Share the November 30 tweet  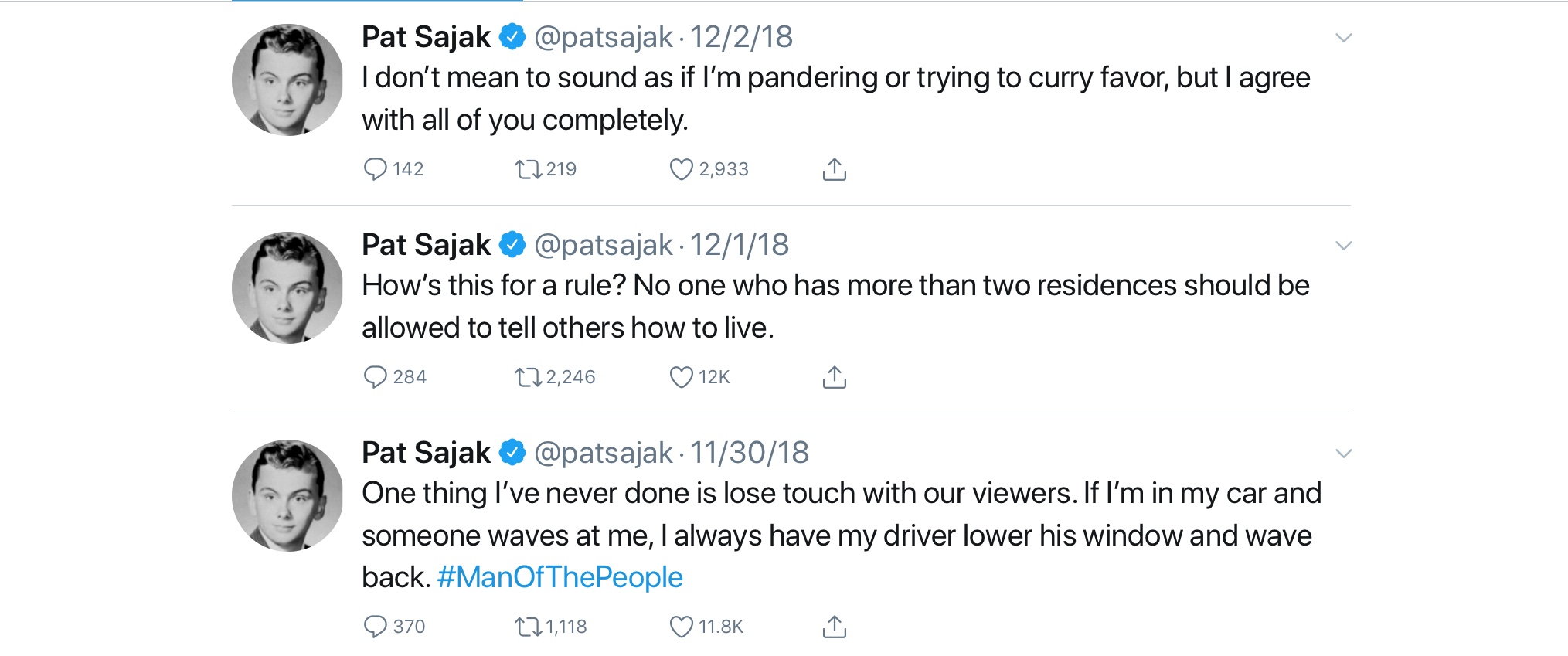pos(834,627)
